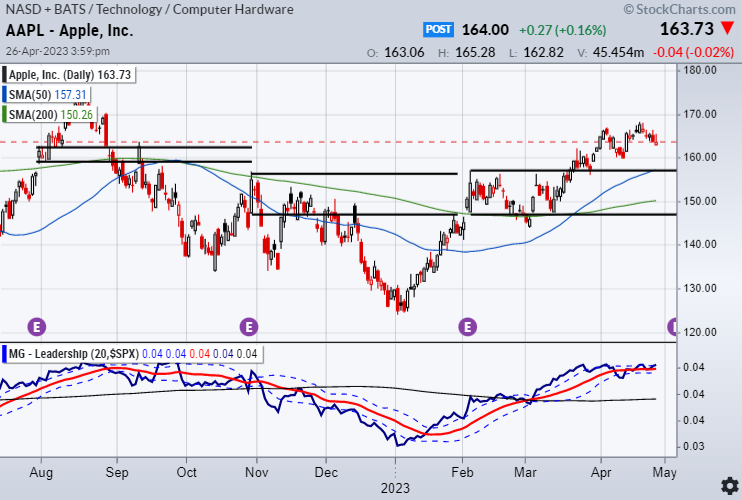The height and width of the screenshot is (500, 742).
Task: Select the SMA(50) 157.31 legend label
Action: (x=49, y=95)
